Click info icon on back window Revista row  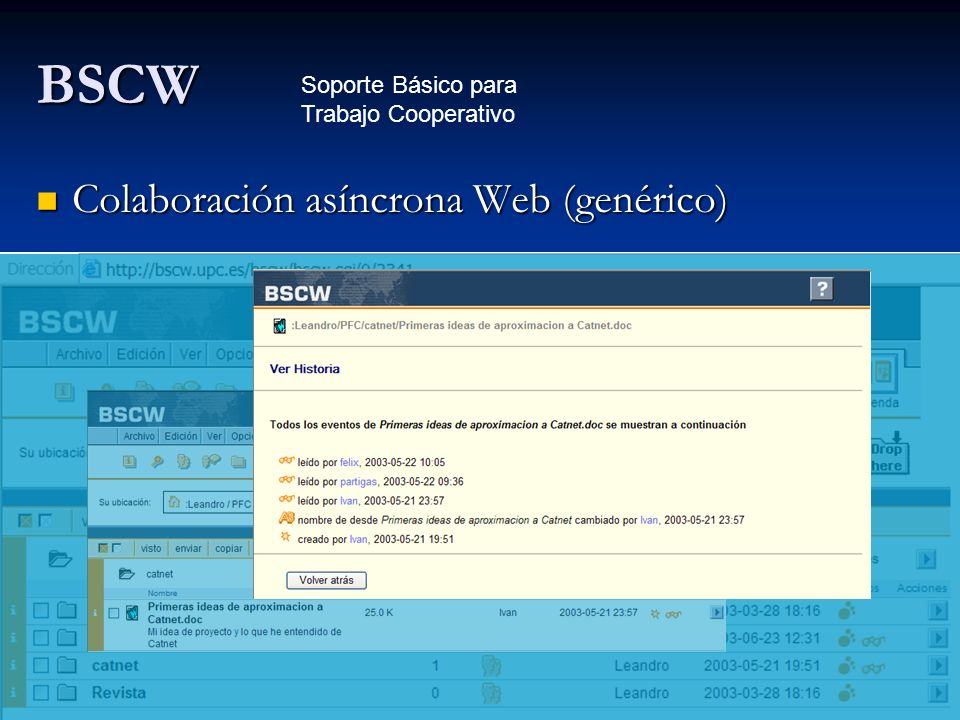click(x=13, y=692)
